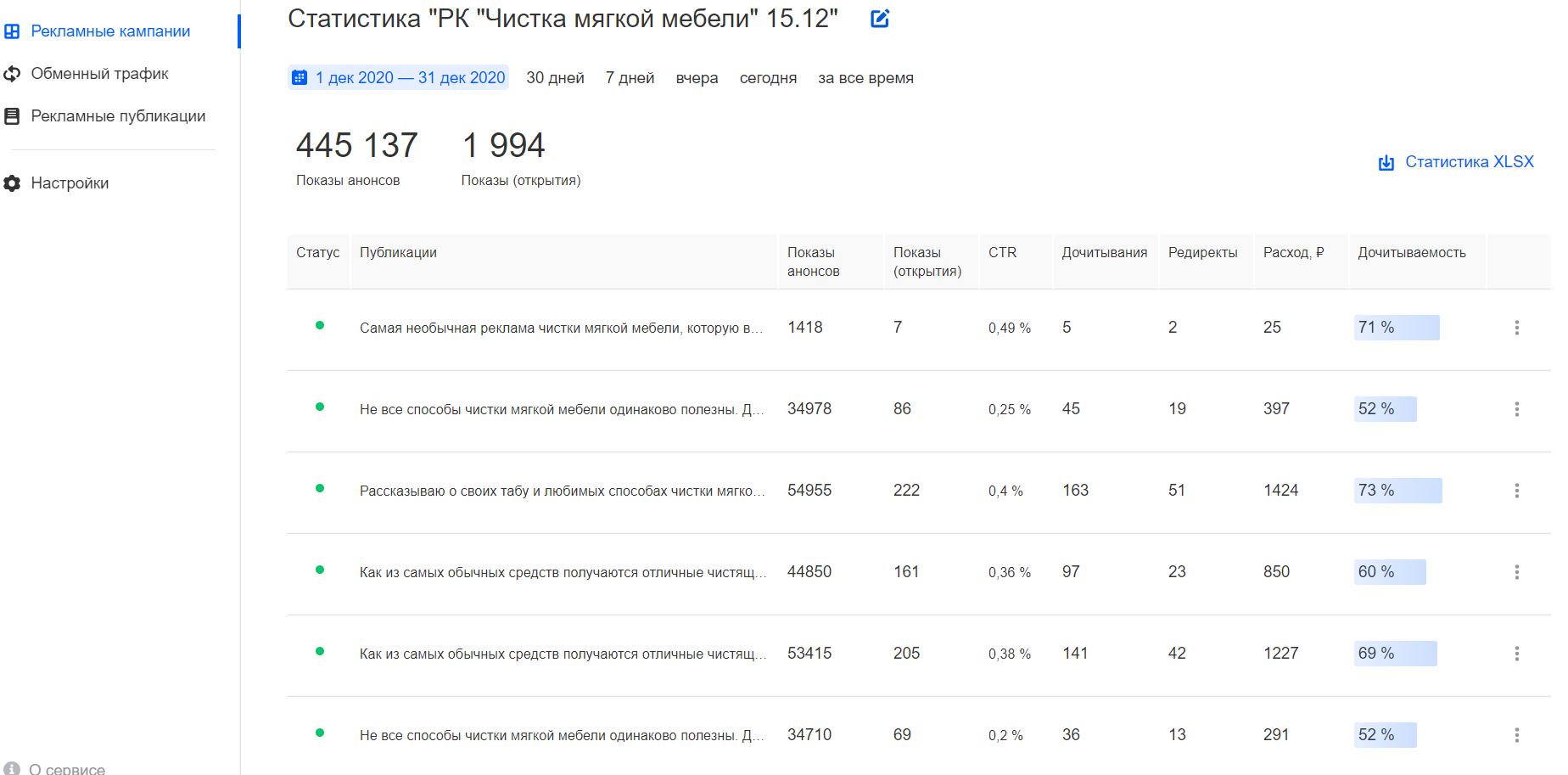The height and width of the screenshot is (775, 1568).
Task: Click the edit campaign title pencil icon
Action: [880, 19]
